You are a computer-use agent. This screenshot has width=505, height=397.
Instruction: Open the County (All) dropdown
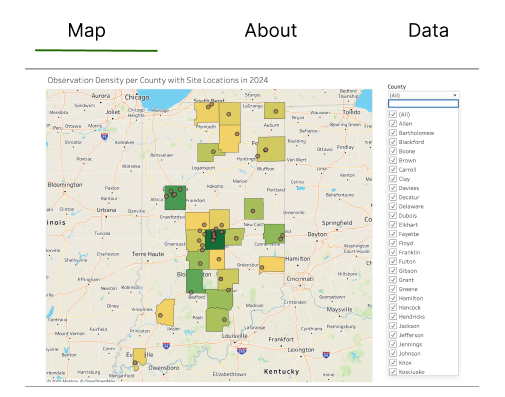coord(423,95)
